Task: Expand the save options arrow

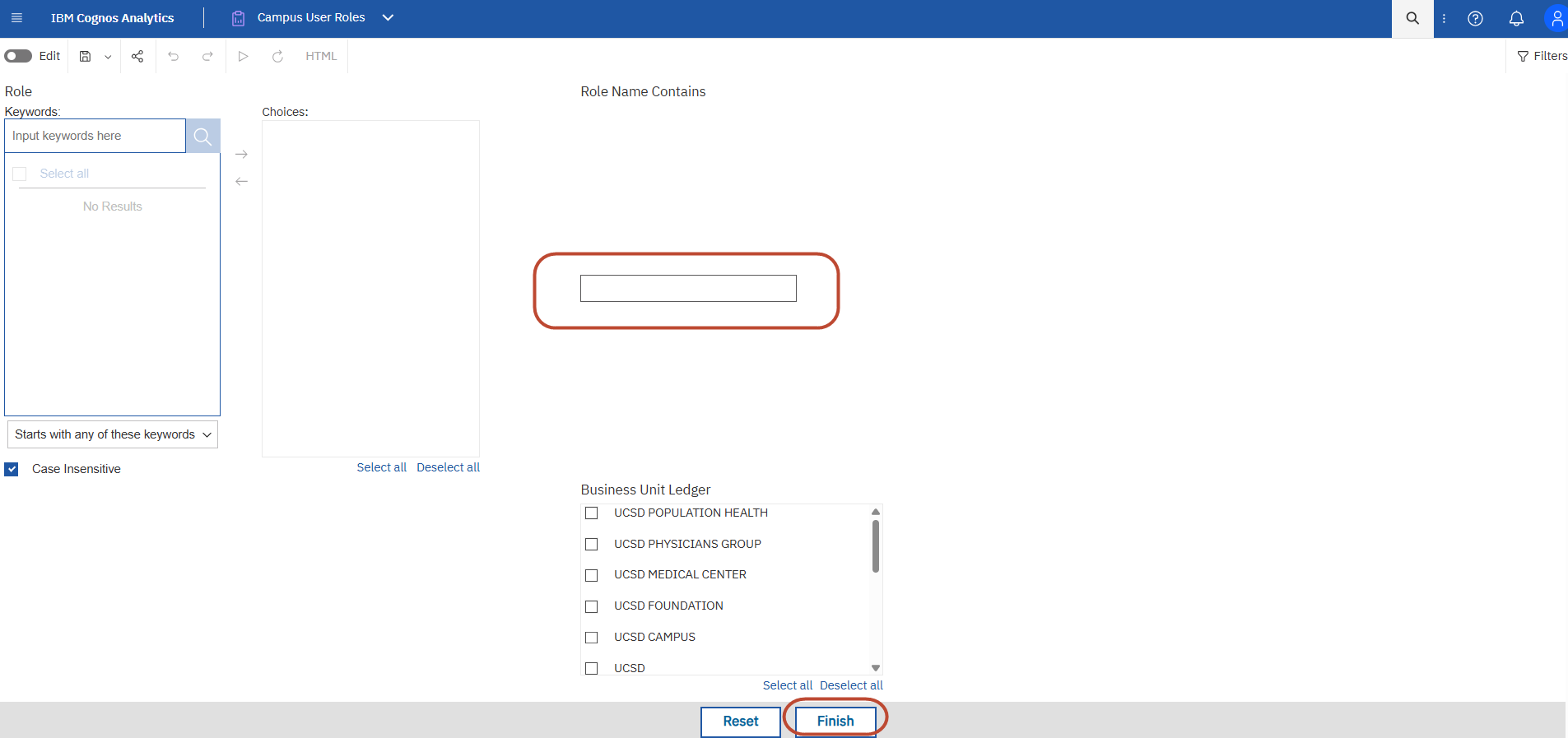Action: (108, 57)
